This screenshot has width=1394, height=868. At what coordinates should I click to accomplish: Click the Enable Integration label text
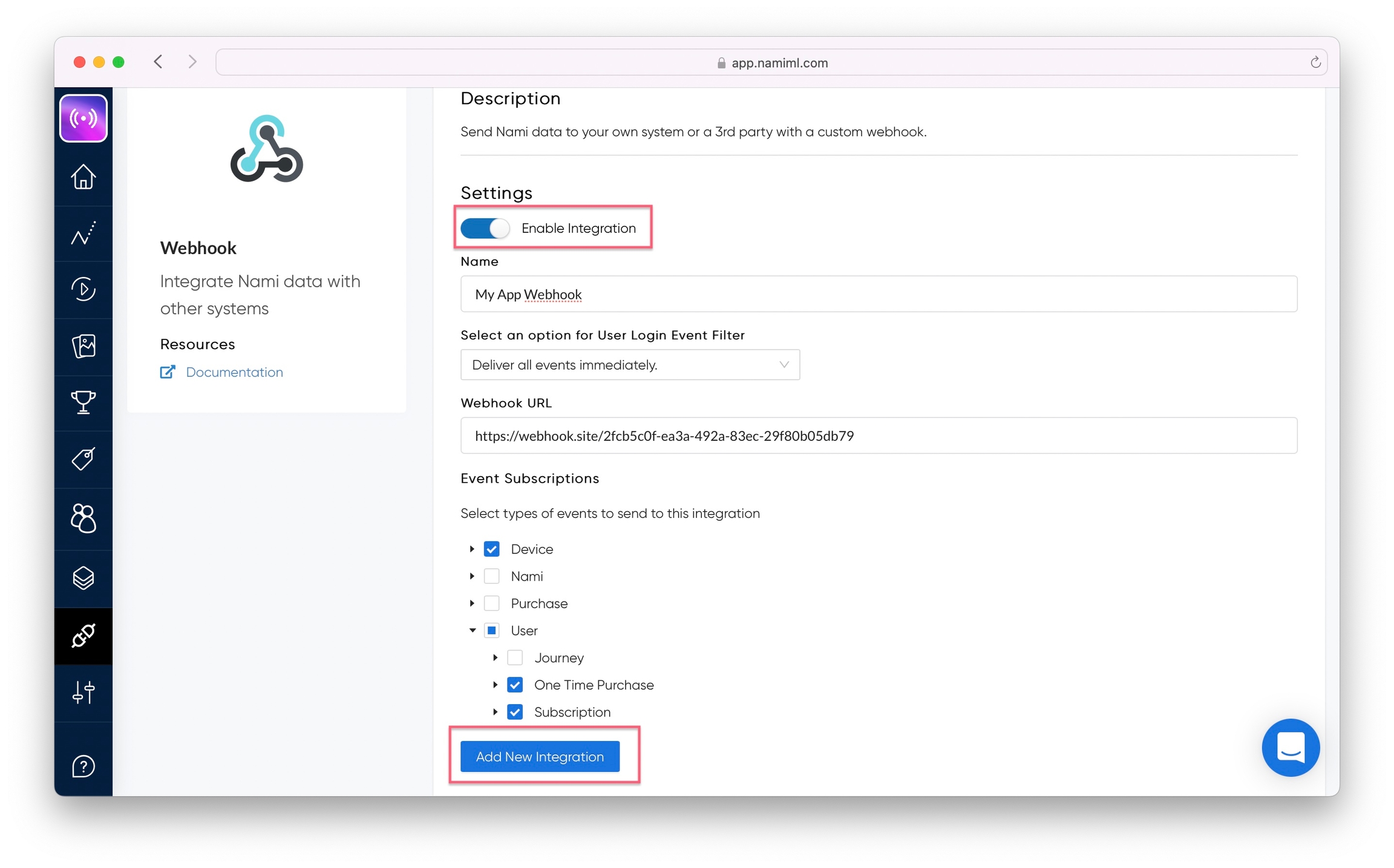[x=578, y=228]
